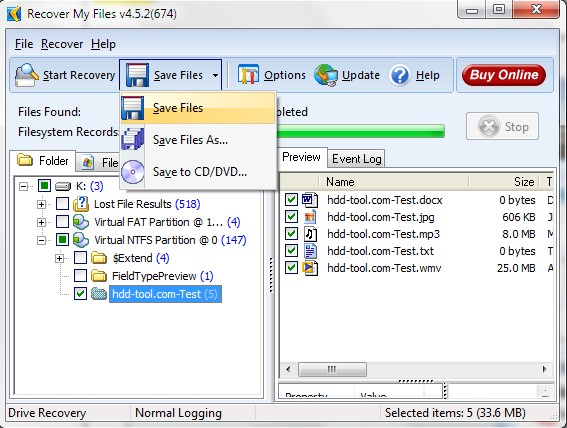Select the hdd-tool.com-Test.mp3 file name
567x428 pixels.
click(x=383, y=234)
